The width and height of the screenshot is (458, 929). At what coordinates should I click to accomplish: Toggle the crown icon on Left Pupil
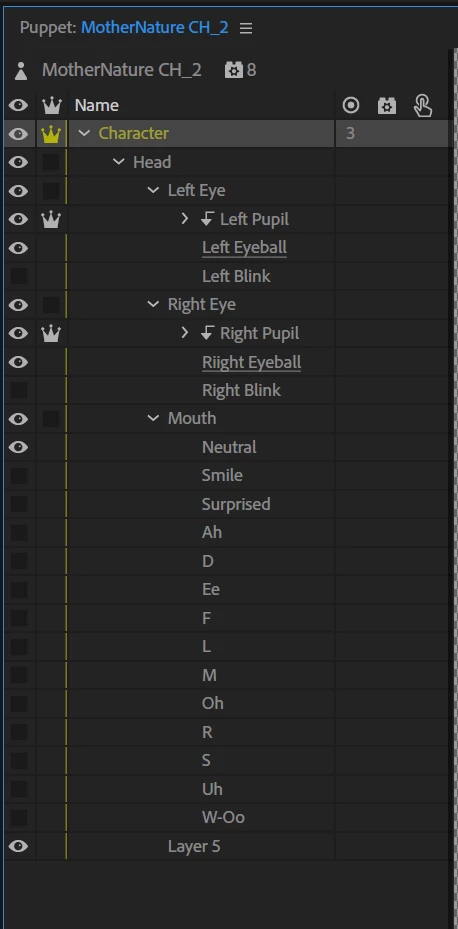tap(52, 220)
